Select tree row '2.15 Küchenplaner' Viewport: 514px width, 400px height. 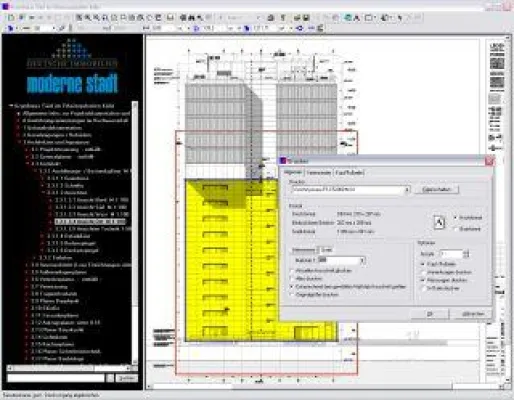pyautogui.click(x=52, y=344)
